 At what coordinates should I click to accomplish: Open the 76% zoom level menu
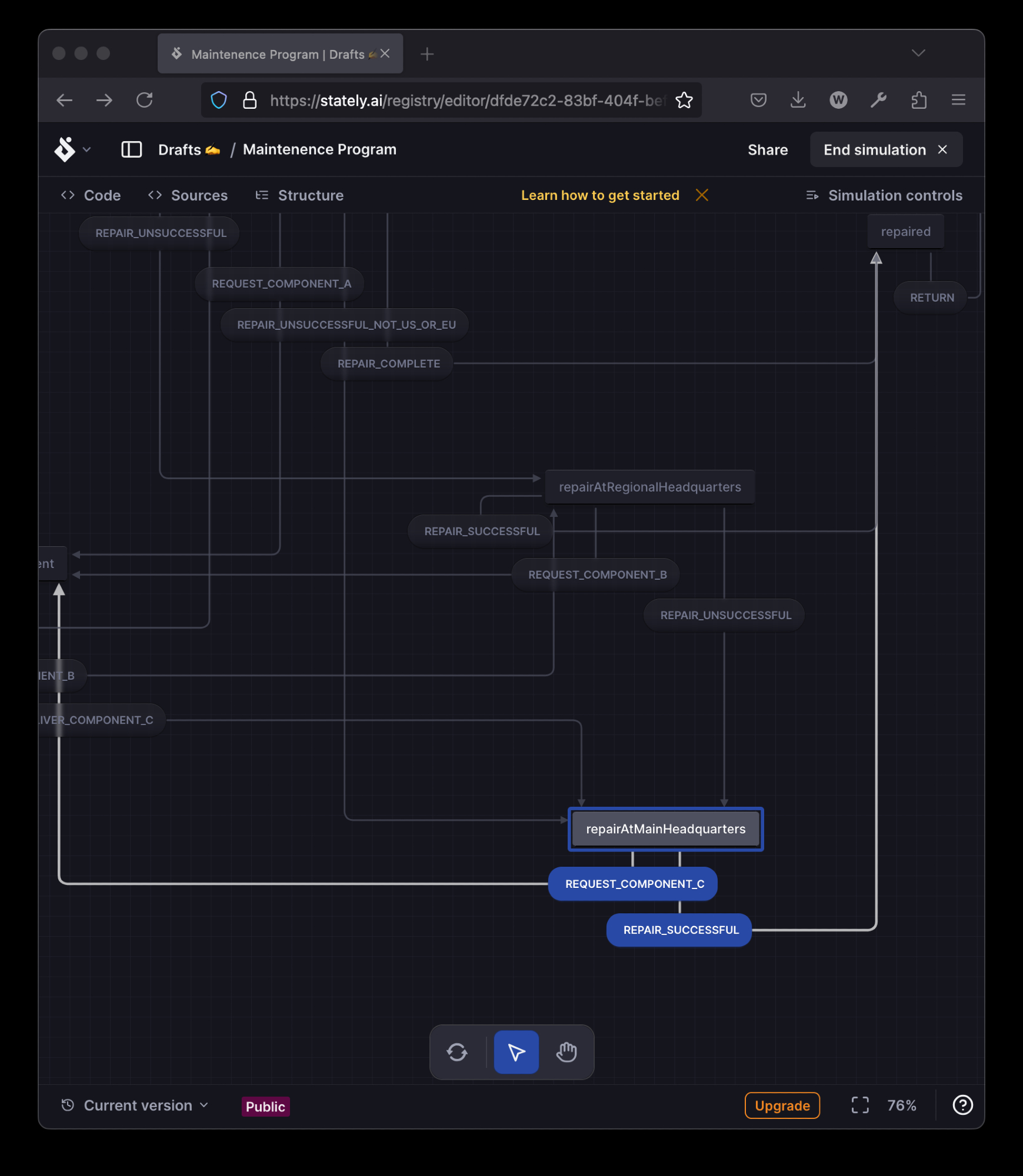point(901,1105)
